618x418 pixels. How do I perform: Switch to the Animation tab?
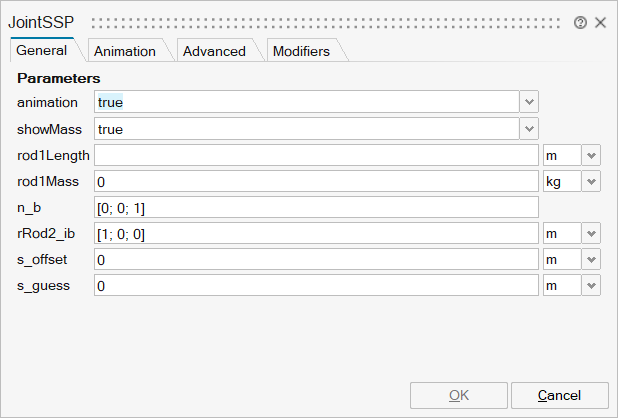(124, 51)
